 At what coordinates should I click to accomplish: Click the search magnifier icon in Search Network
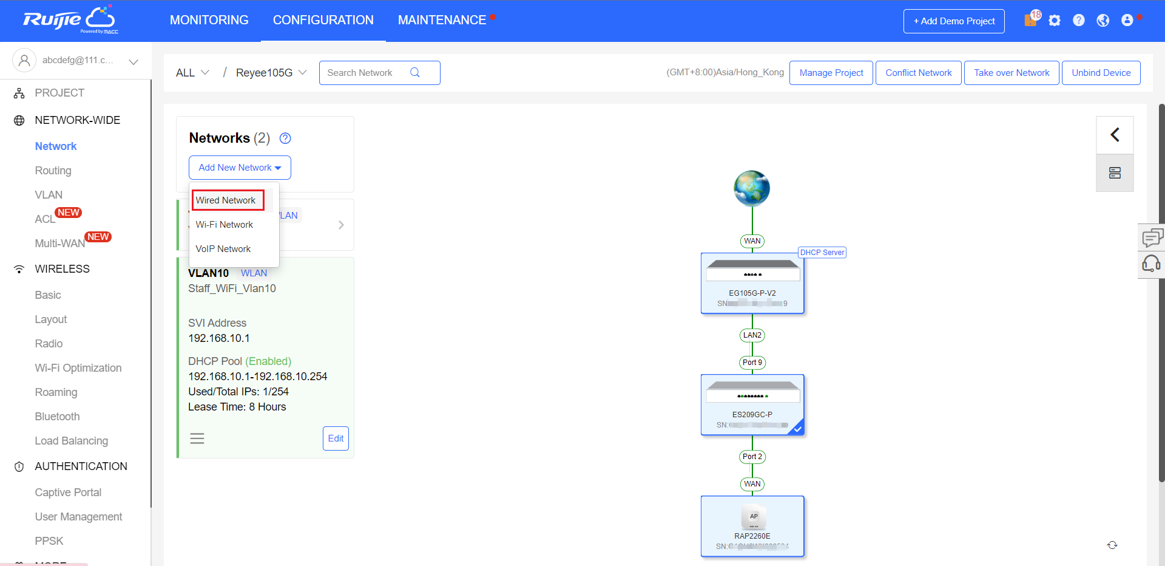click(x=415, y=73)
